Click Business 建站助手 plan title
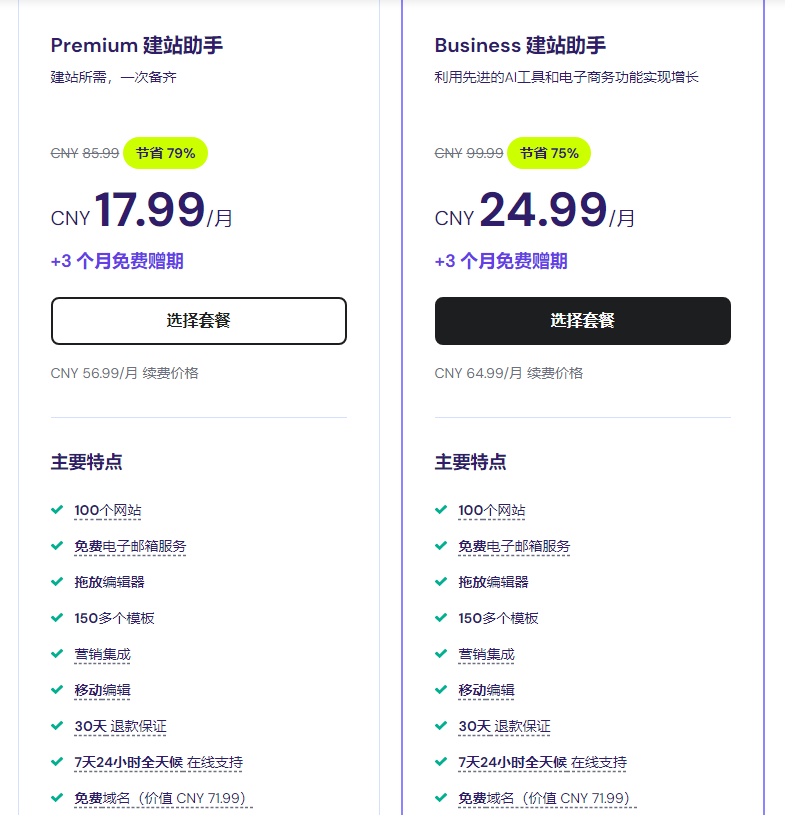Screen dimensions: 785x815 520,45
